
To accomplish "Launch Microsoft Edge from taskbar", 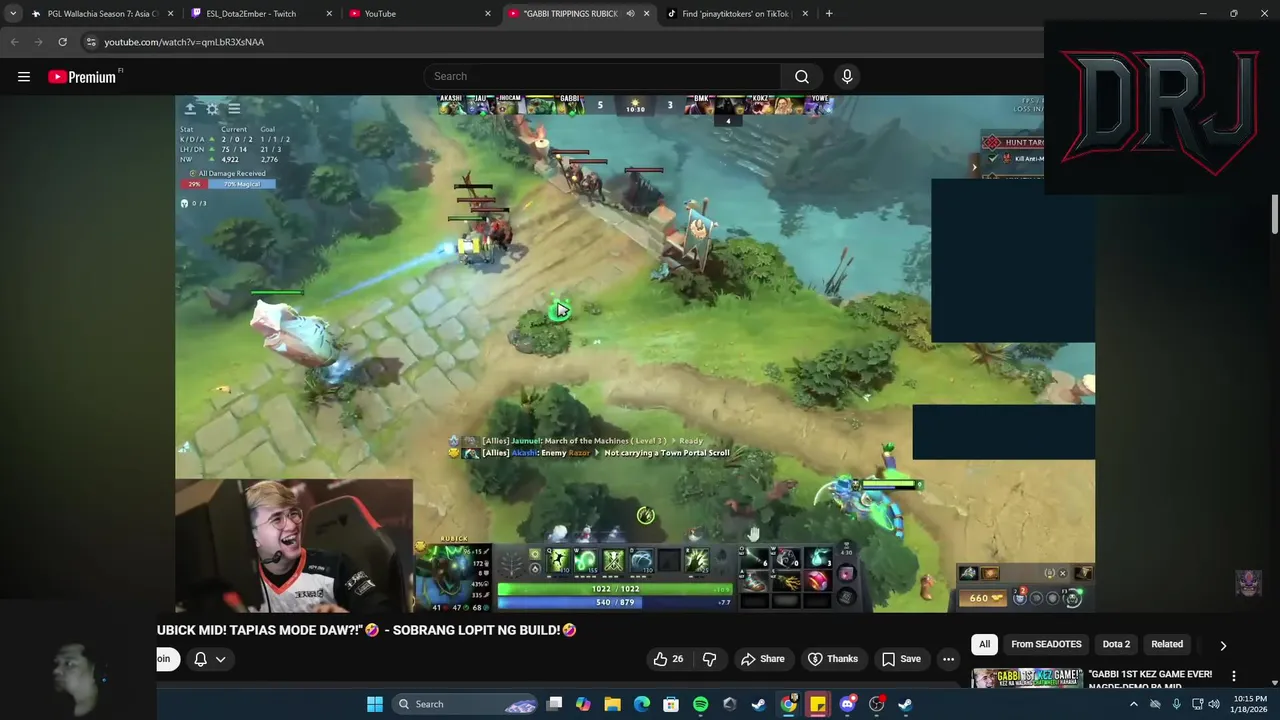I will [642, 704].
